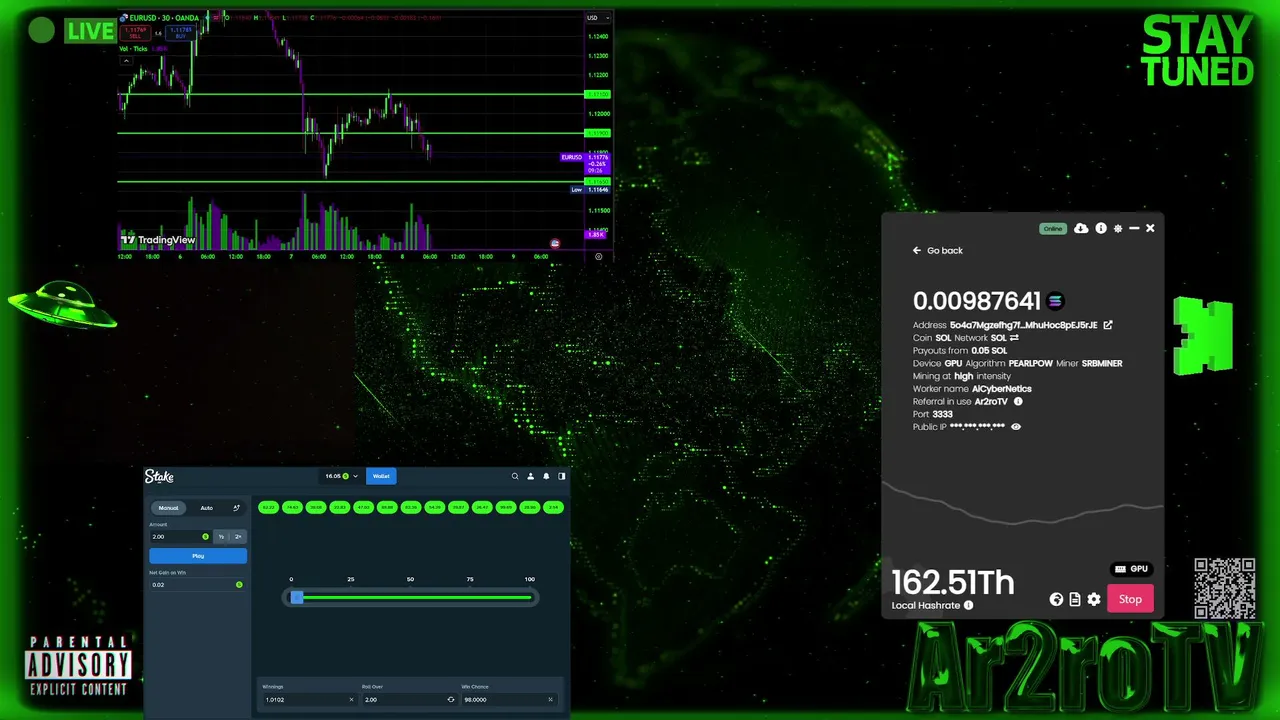Switch to the Manual betting tab
The width and height of the screenshot is (1280, 720).
coord(168,508)
